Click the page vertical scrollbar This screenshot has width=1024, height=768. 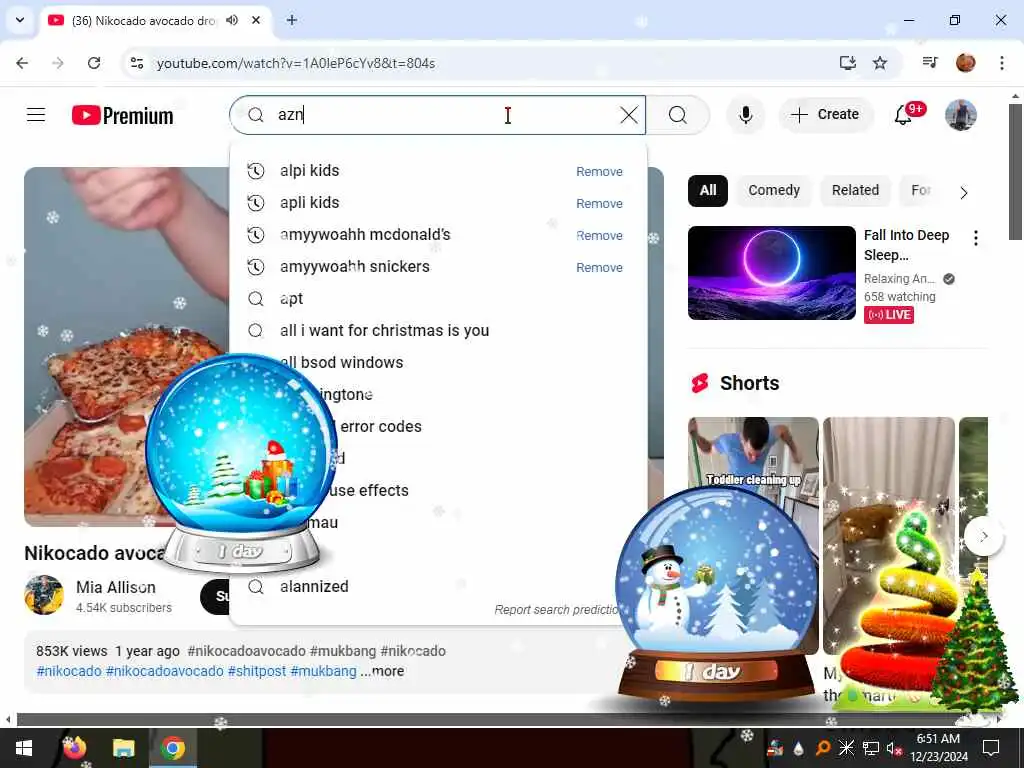point(1015,172)
